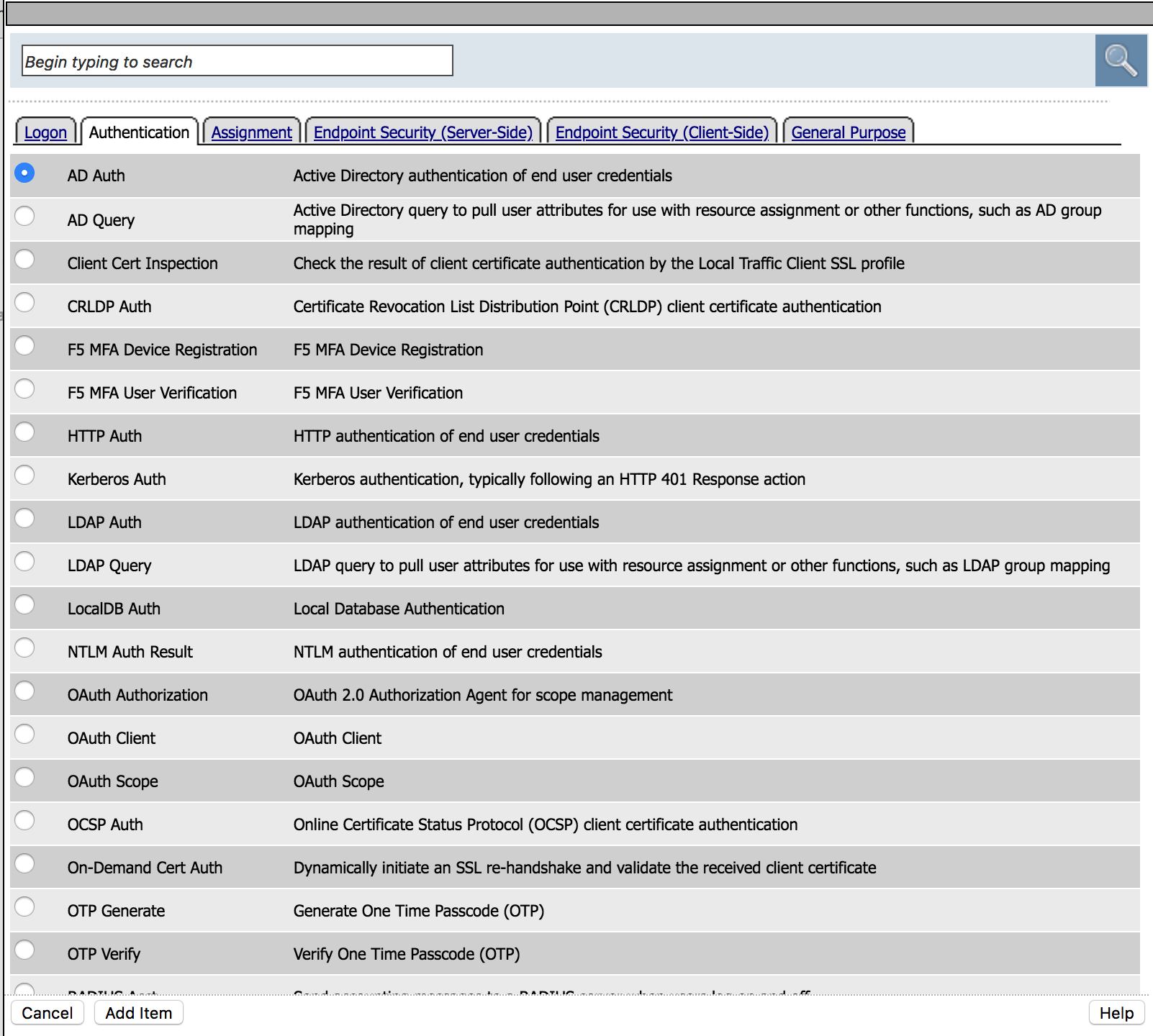This screenshot has height=1036, width=1153.
Task: Click the 'LDAP Auth' item name
Action: point(104,522)
